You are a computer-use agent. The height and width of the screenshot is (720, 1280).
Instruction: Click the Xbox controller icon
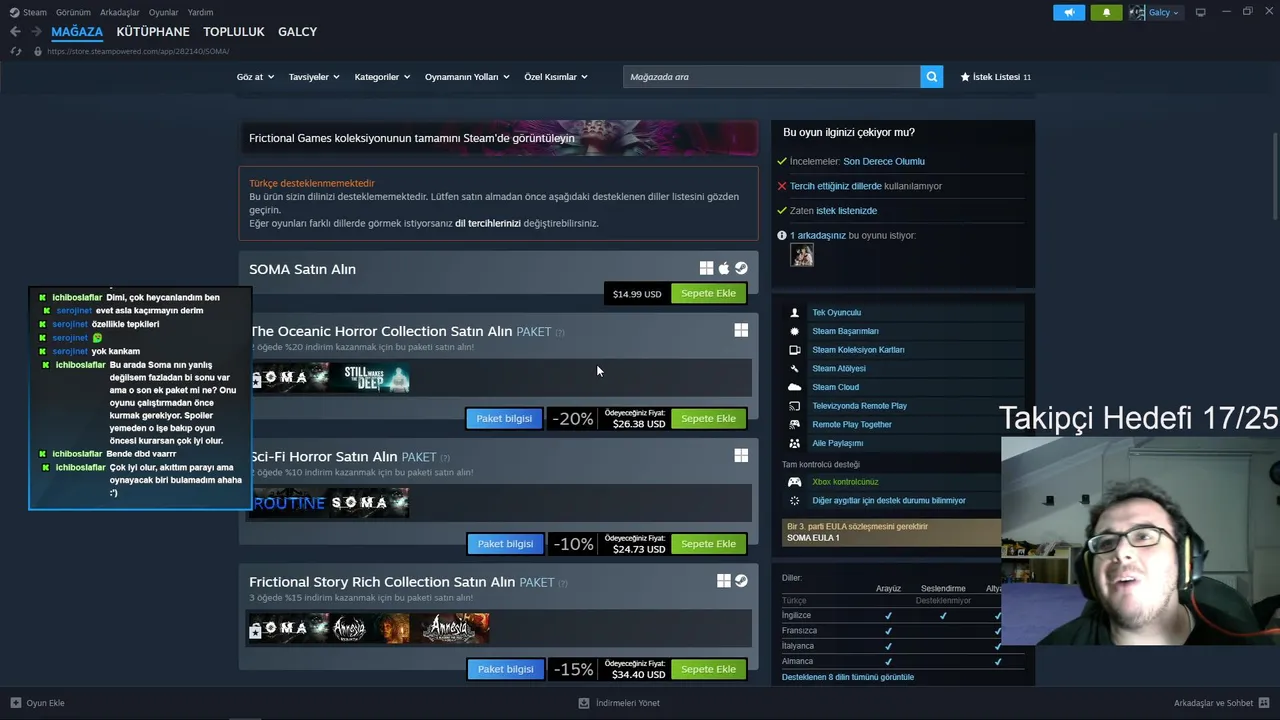tap(795, 482)
